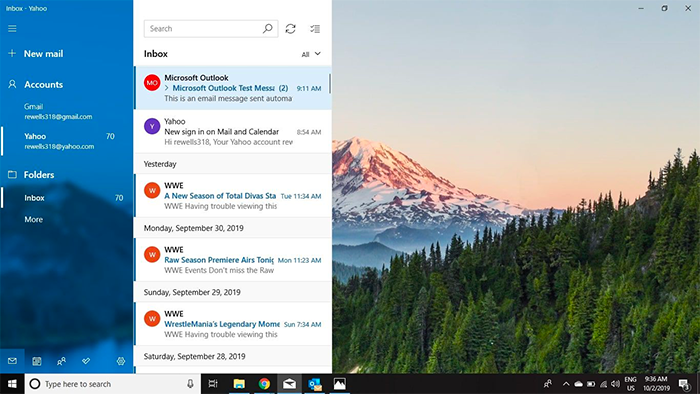Open WWE Raw Season Premiere email
This screenshot has width=700, height=394.
click(233, 260)
